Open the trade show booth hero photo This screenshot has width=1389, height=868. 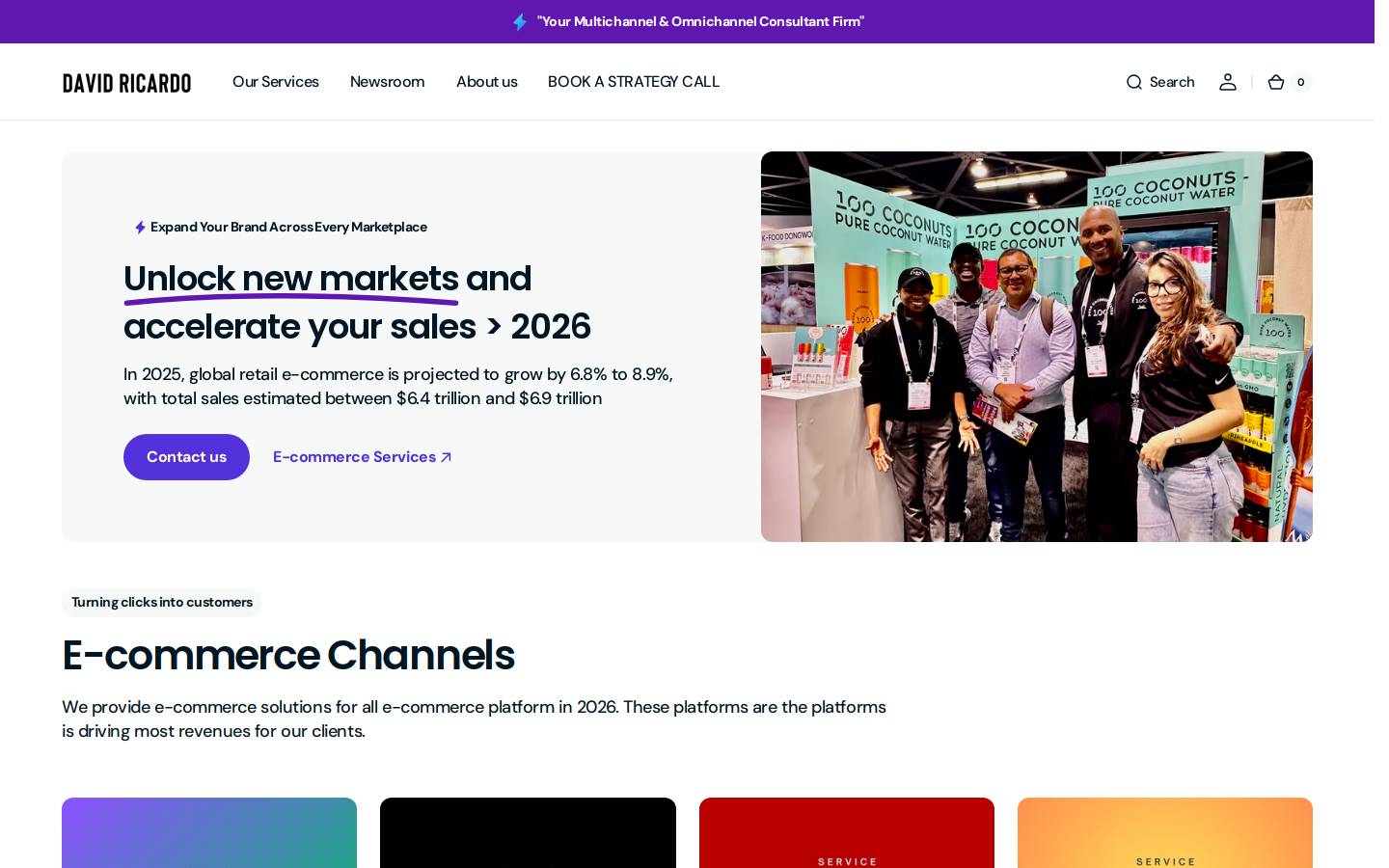[x=1037, y=346]
